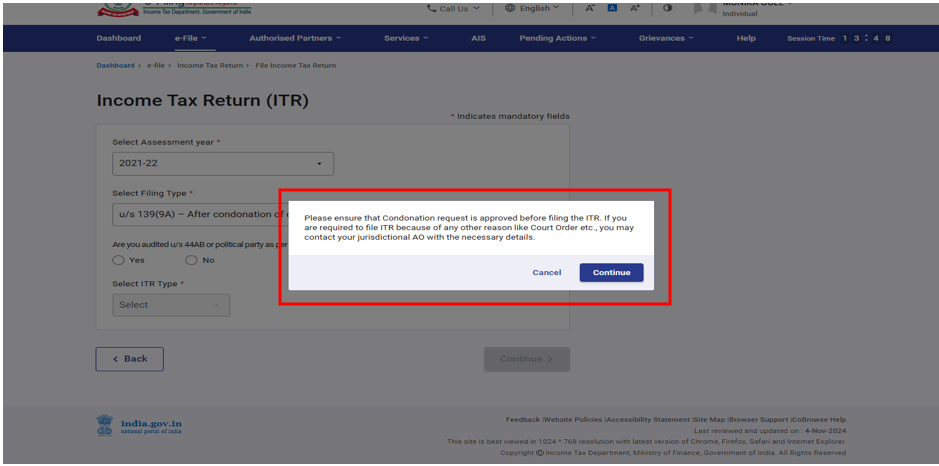Click Continue in the condonation dialog
The image size is (939, 466).
click(611, 272)
